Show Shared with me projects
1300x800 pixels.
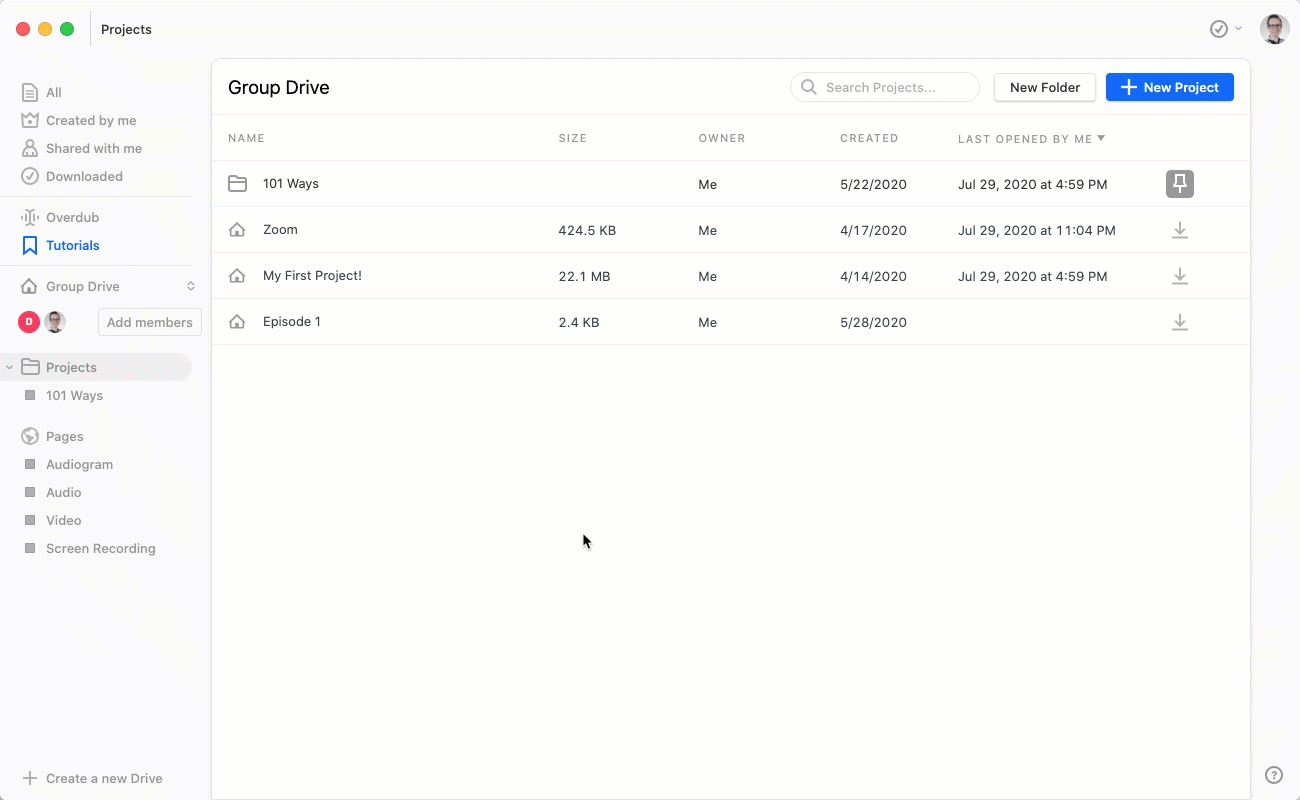(x=94, y=148)
